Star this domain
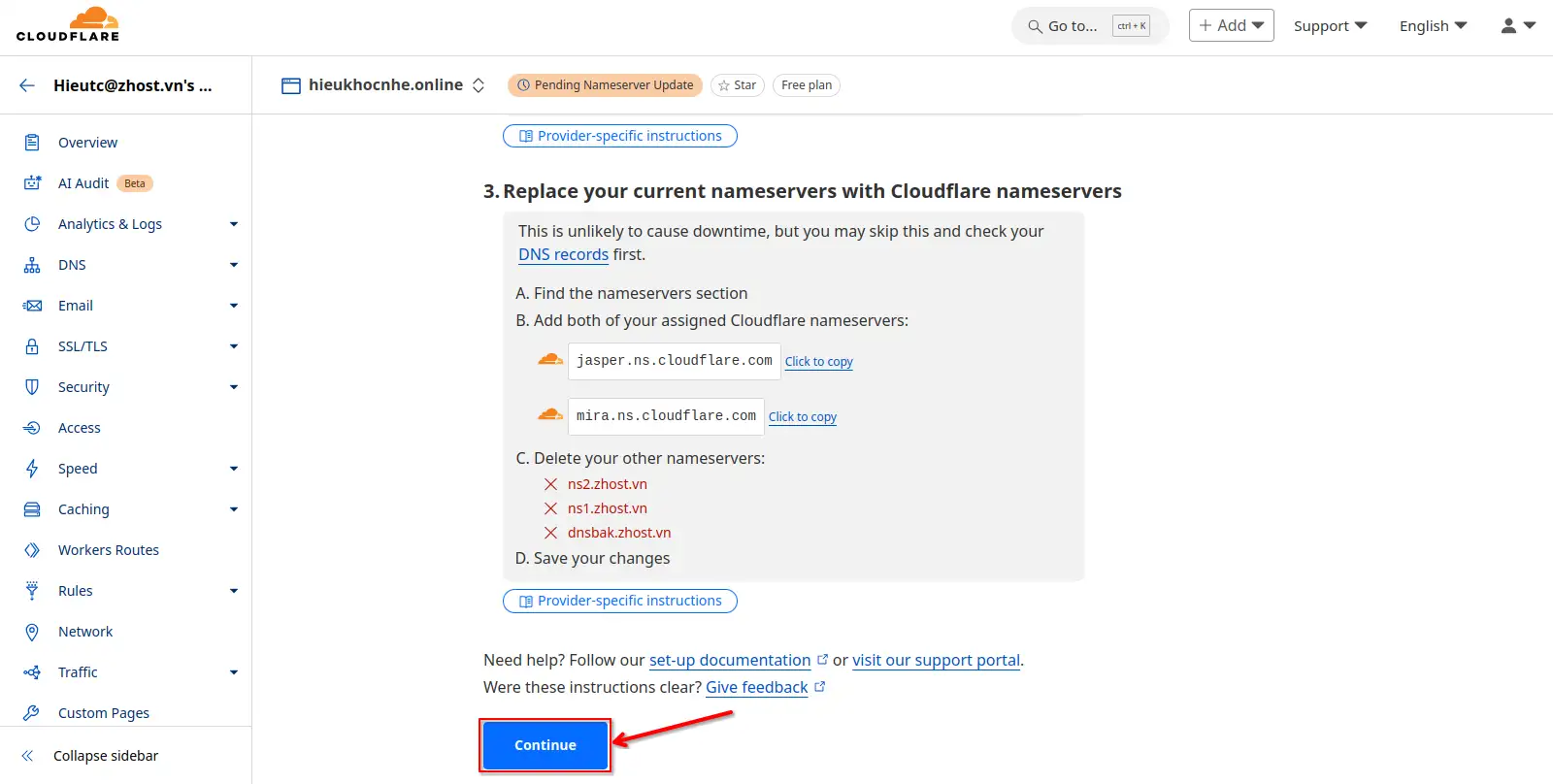1553x784 pixels. [x=737, y=85]
